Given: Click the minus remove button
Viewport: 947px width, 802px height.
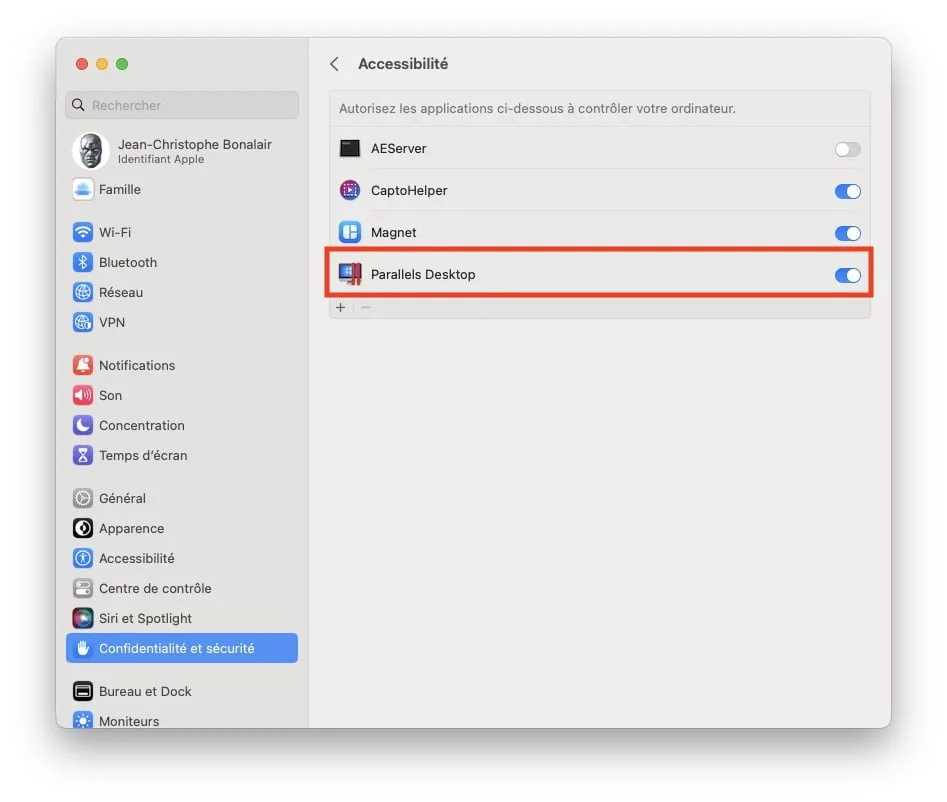Looking at the screenshot, I should (x=365, y=307).
